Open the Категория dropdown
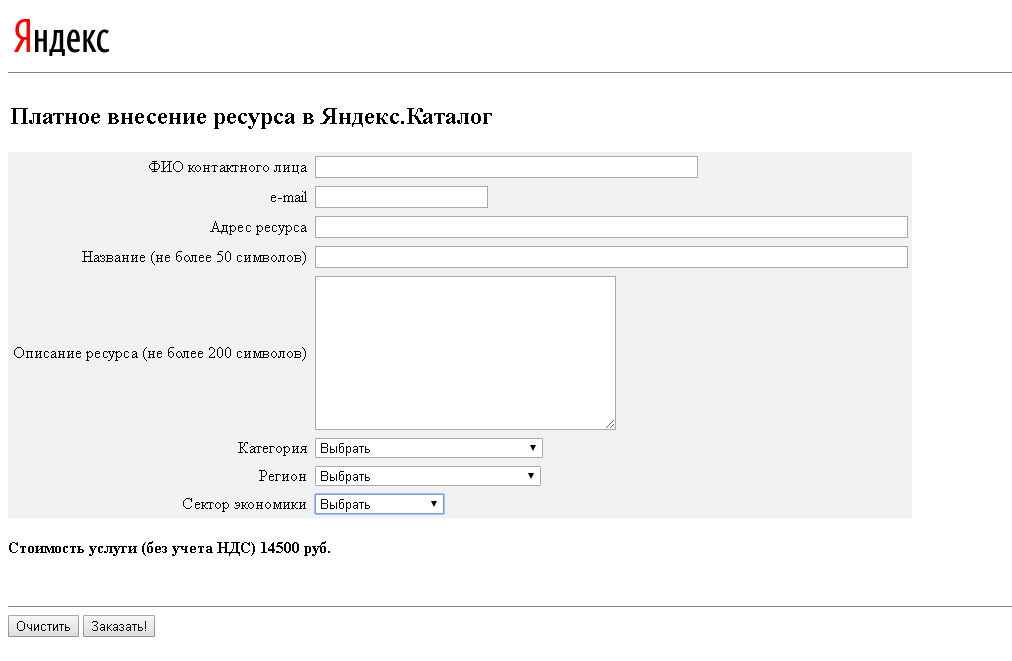Viewport: 1012px width, 661px height. [x=429, y=448]
